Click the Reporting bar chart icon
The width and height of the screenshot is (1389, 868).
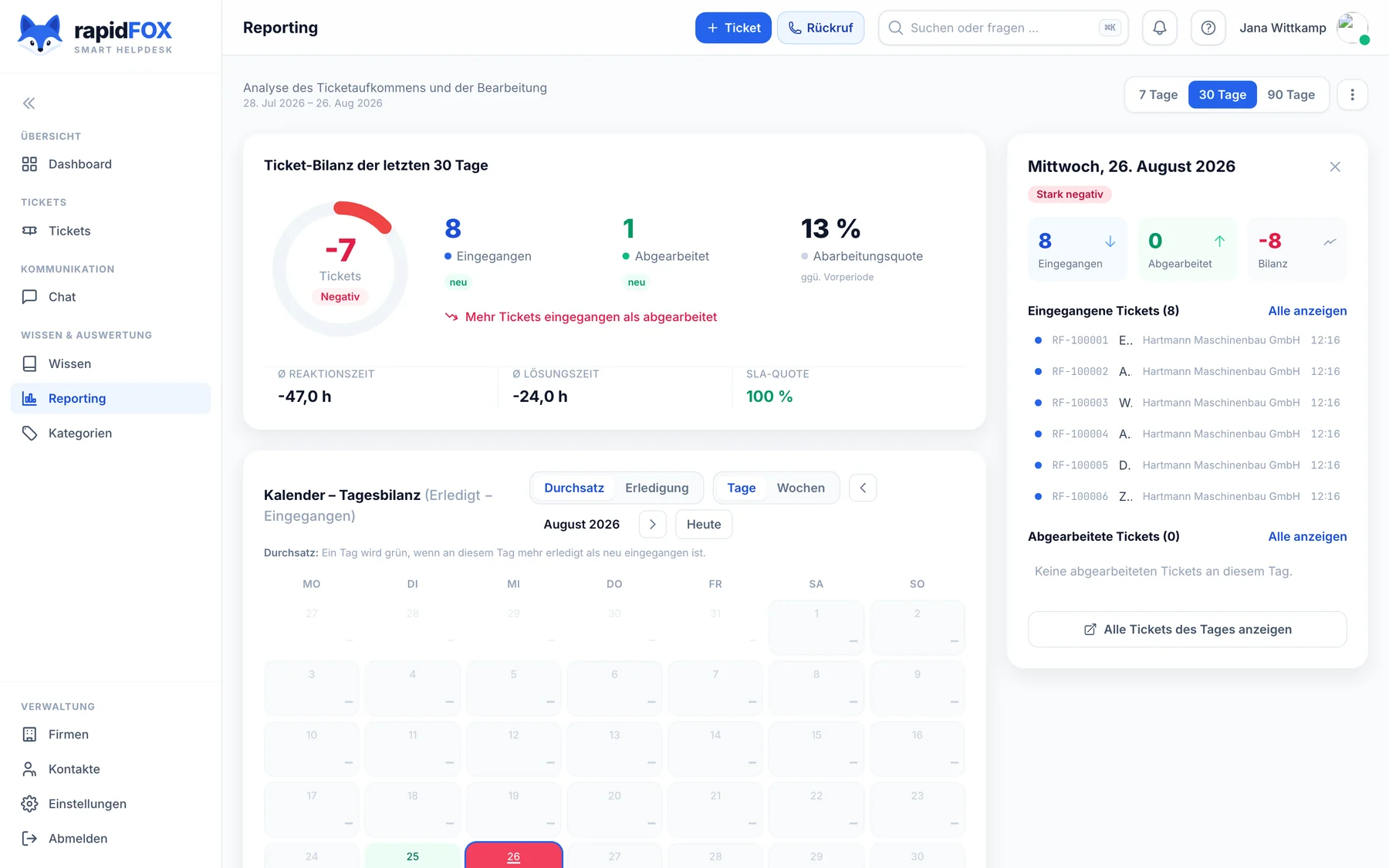pyautogui.click(x=29, y=398)
